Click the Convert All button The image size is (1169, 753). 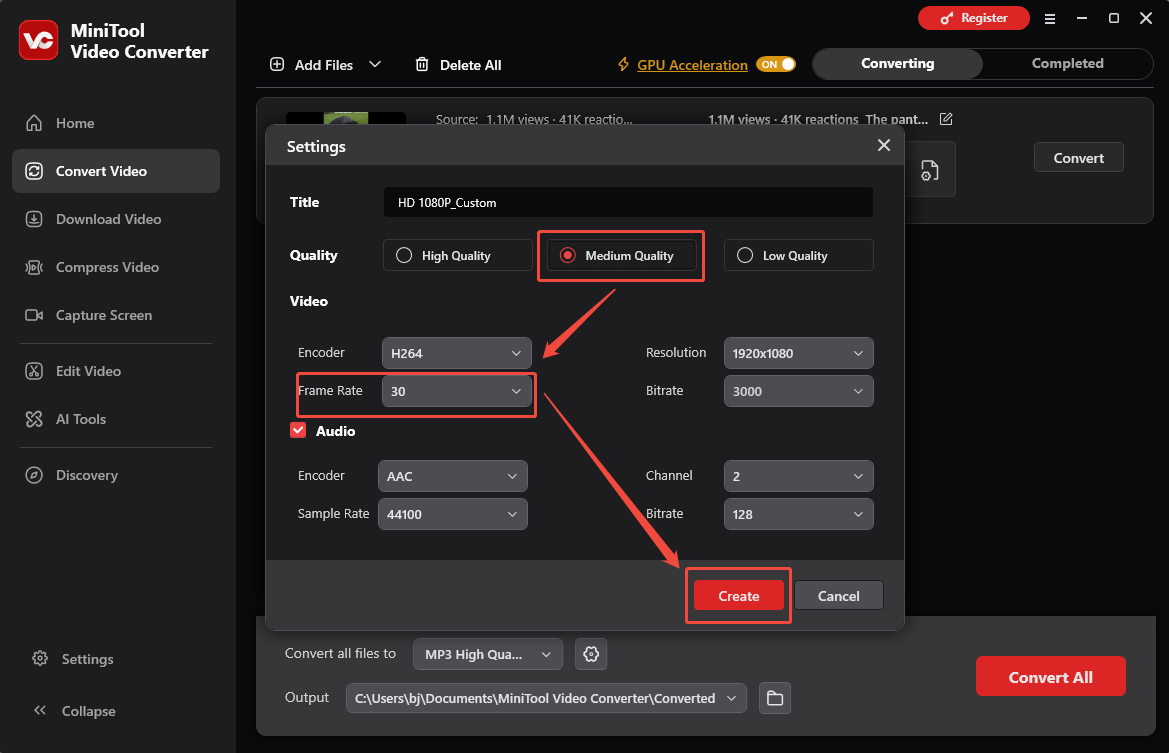click(x=1050, y=676)
